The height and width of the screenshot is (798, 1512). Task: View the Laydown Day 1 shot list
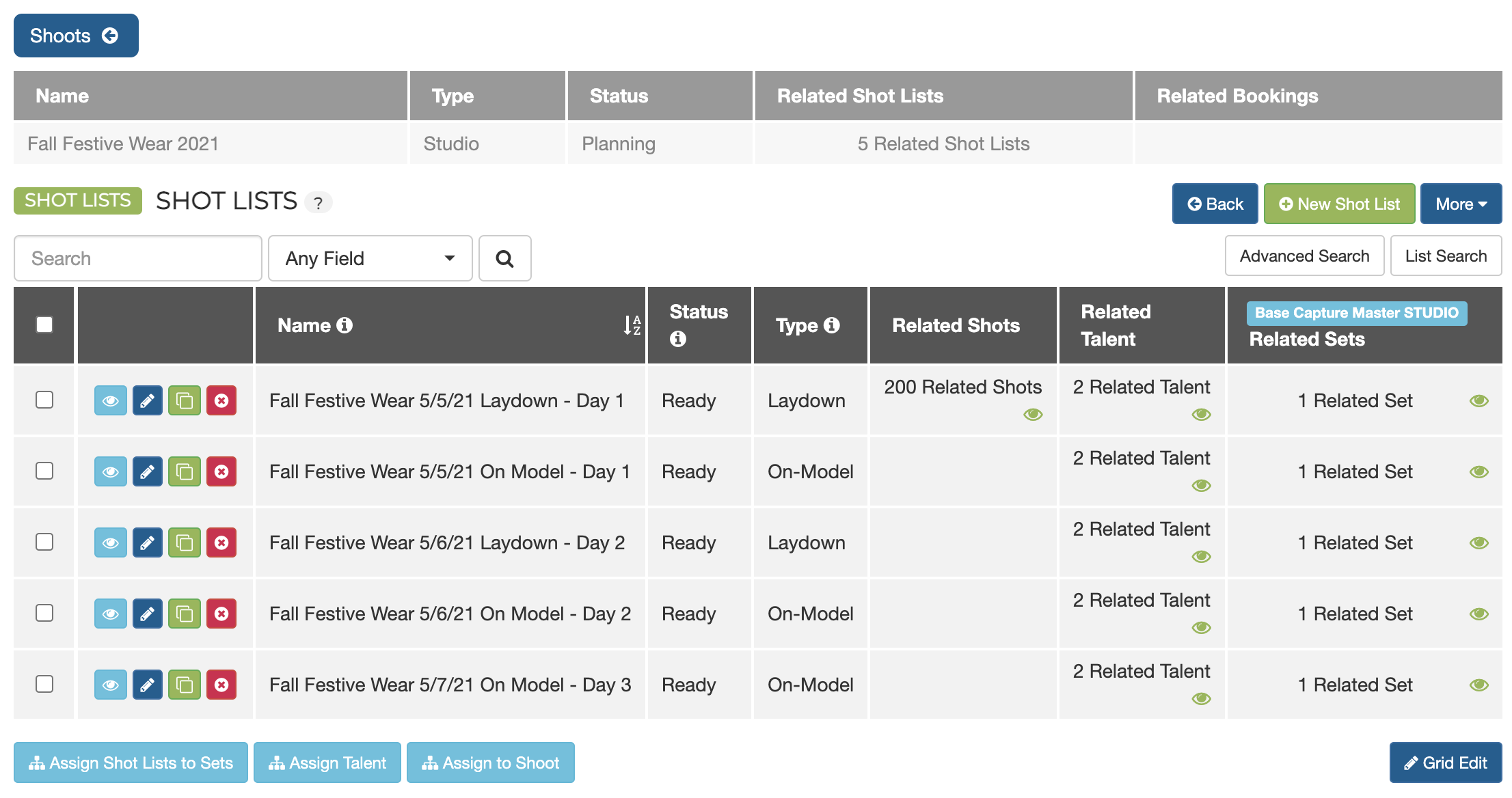pyautogui.click(x=110, y=400)
